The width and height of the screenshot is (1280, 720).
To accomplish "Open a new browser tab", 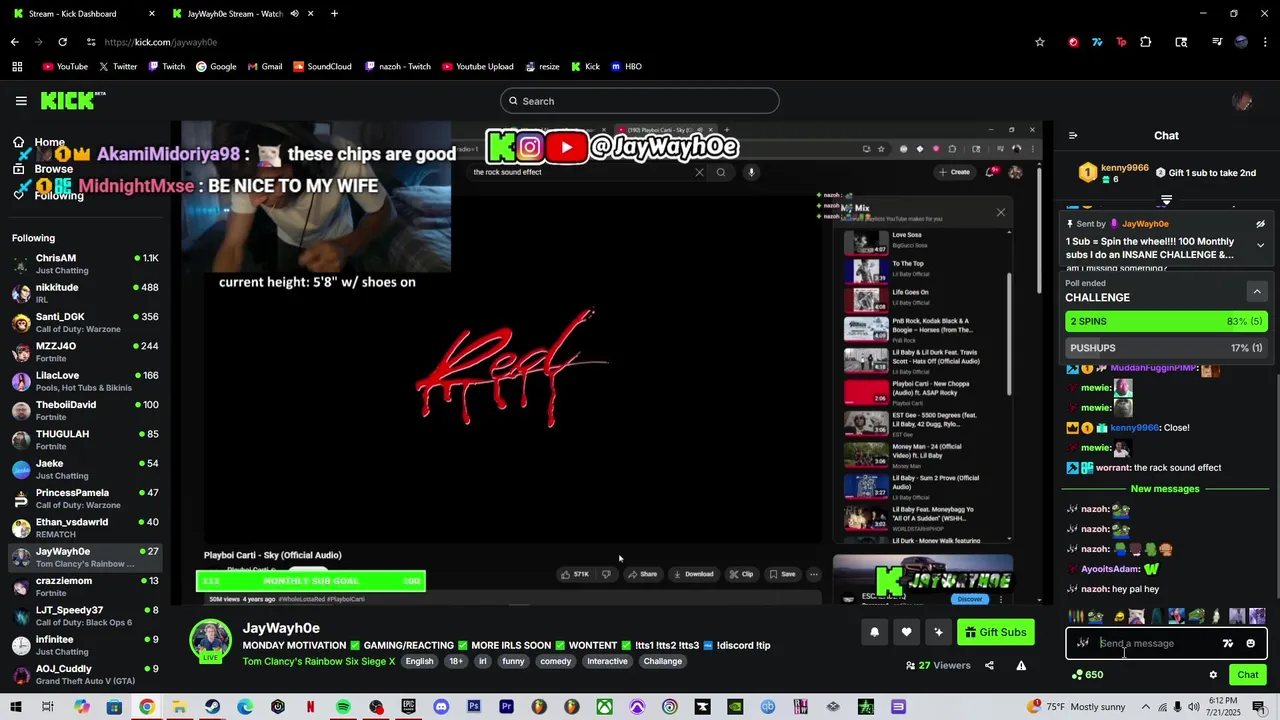I will 334,14.
